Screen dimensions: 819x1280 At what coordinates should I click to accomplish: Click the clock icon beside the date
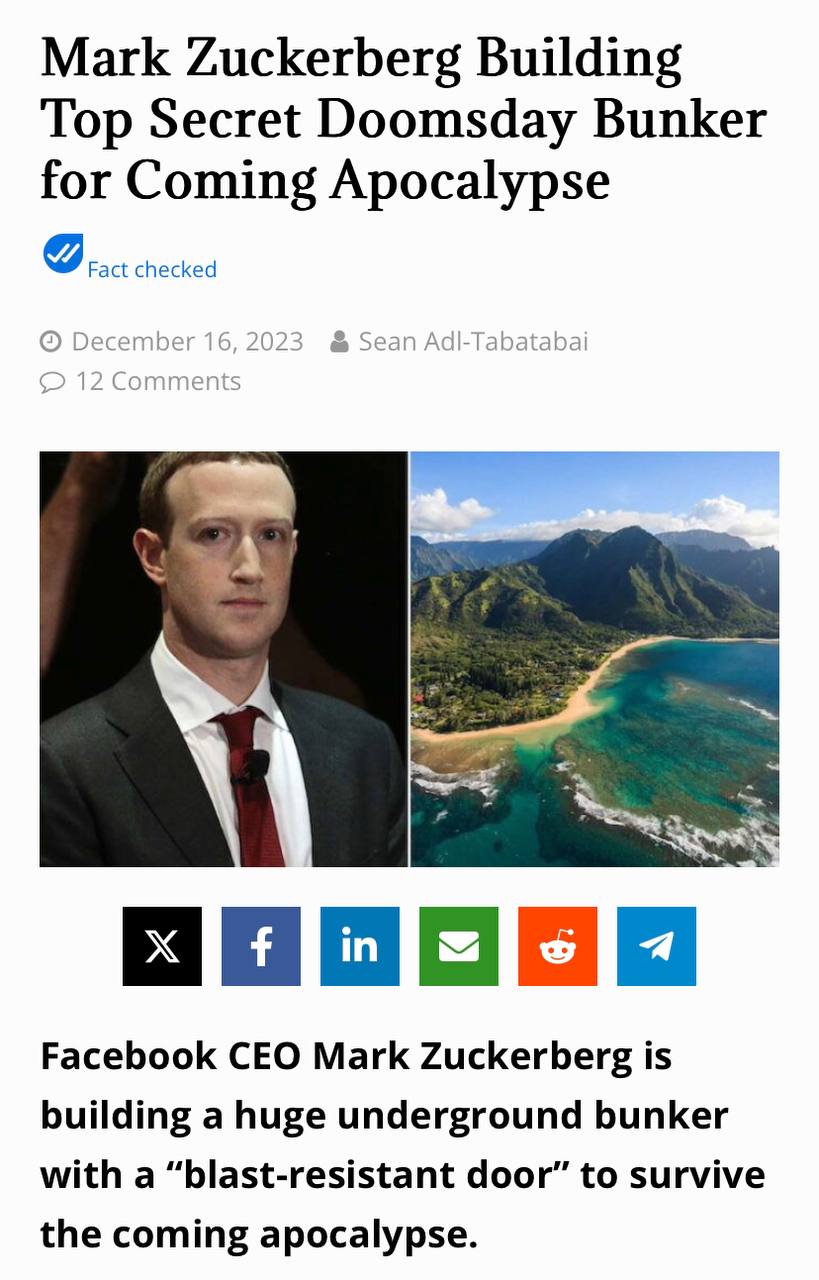tap(51, 342)
